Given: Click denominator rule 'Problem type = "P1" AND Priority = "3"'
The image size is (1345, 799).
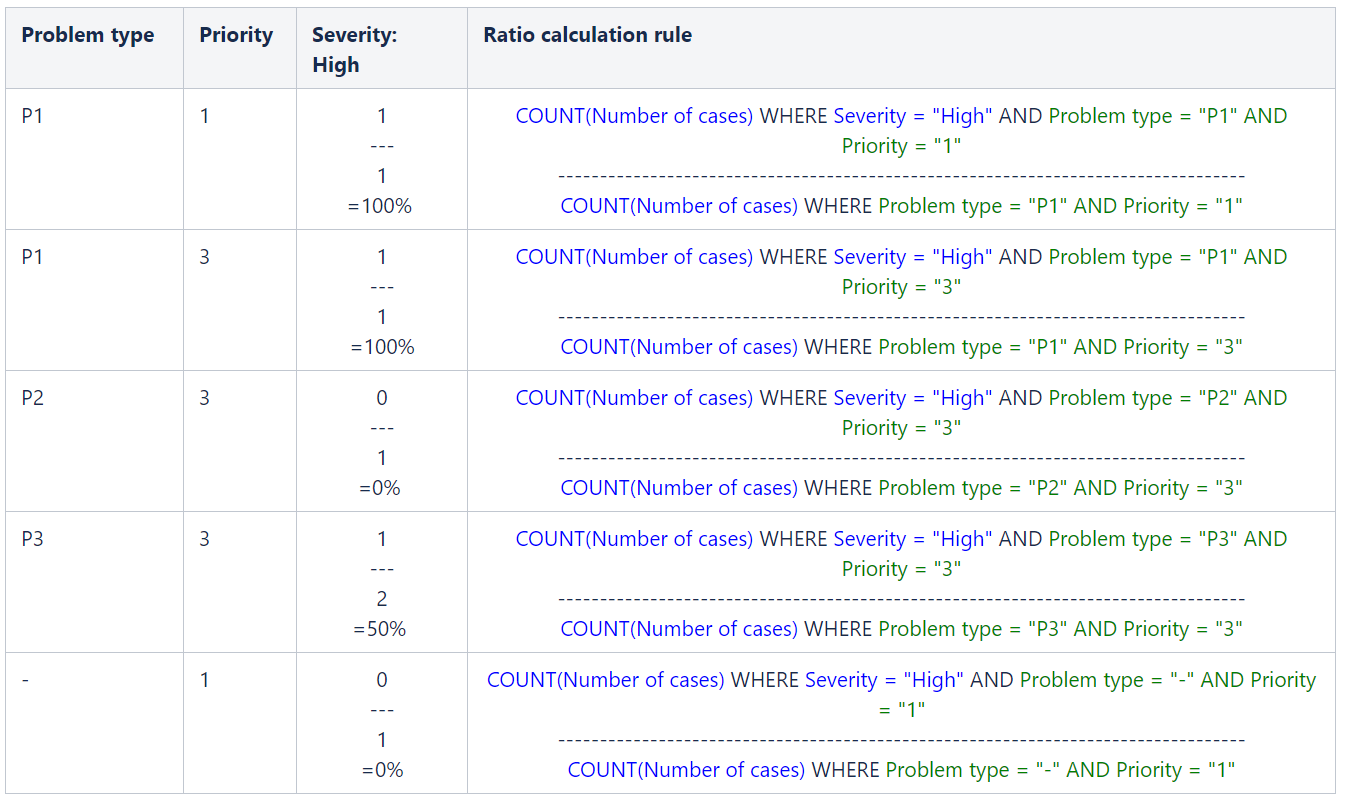Looking at the screenshot, I should (x=1060, y=347).
